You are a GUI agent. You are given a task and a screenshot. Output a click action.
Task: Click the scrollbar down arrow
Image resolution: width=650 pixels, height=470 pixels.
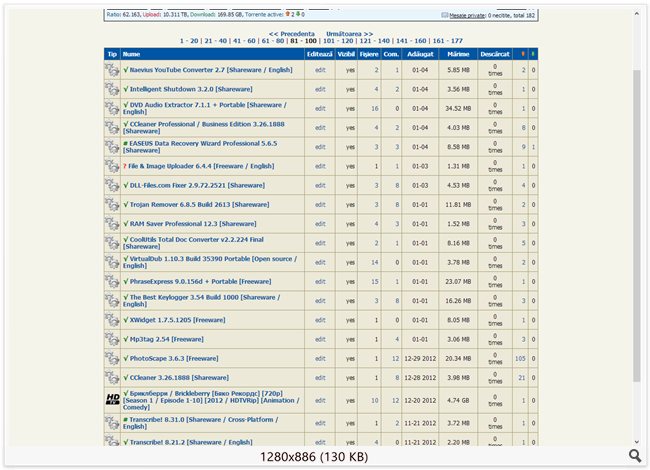tap(637, 442)
